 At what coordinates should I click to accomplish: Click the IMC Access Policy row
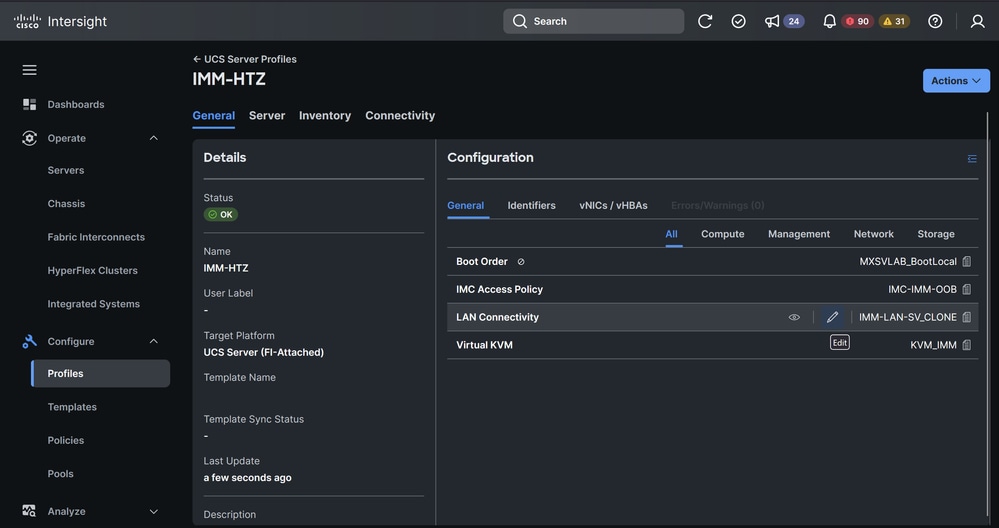coord(712,289)
